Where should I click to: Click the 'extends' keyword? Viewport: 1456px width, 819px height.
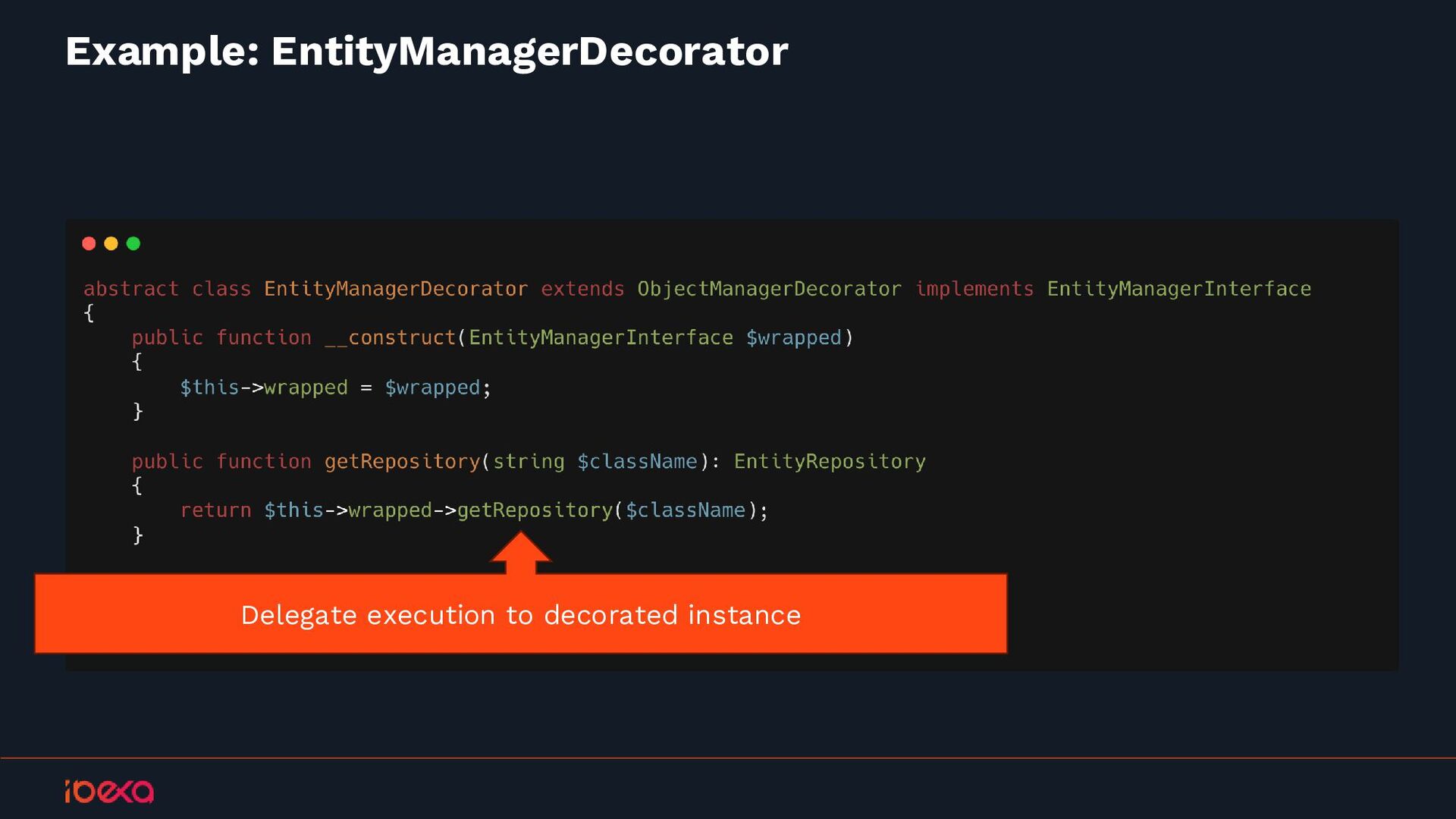coord(582,289)
